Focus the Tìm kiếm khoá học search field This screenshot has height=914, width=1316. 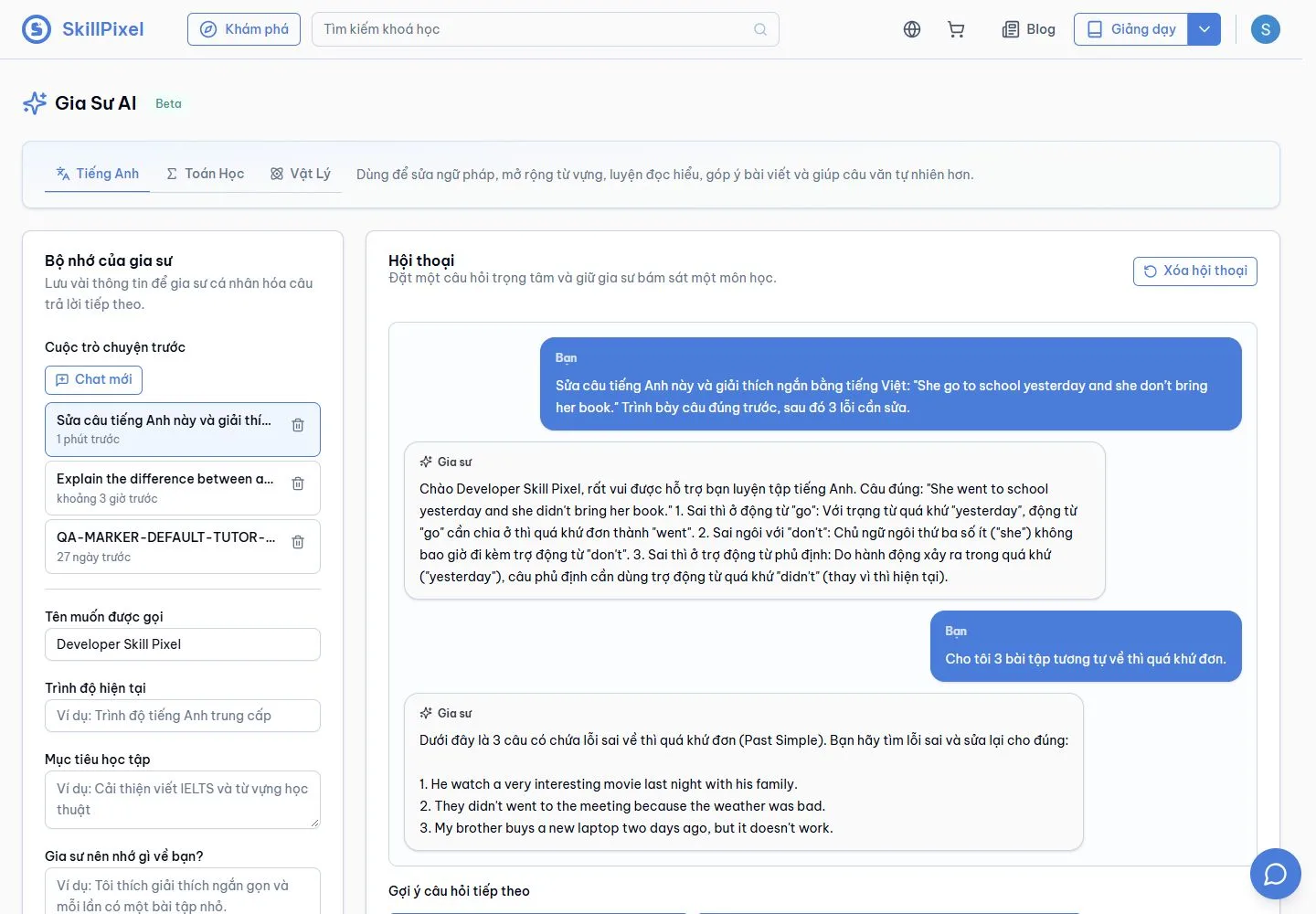[x=546, y=29]
